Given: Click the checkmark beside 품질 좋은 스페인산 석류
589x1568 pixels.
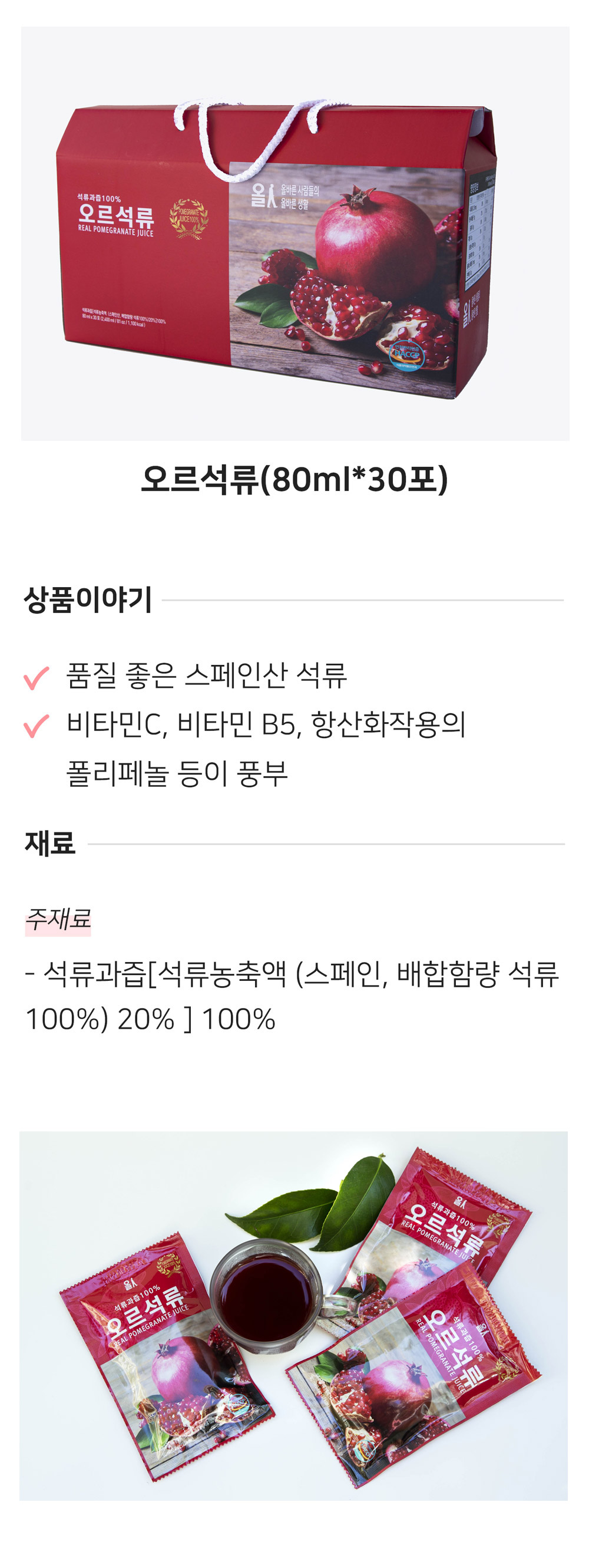Looking at the screenshot, I should click(36, 677).
